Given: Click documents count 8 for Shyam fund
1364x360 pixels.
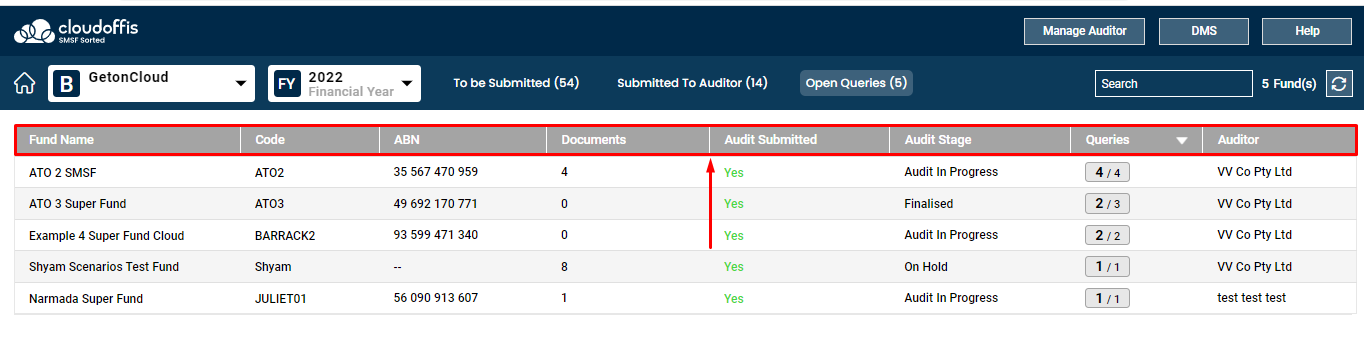Looking at the screenshot, I should click(565, 267).
